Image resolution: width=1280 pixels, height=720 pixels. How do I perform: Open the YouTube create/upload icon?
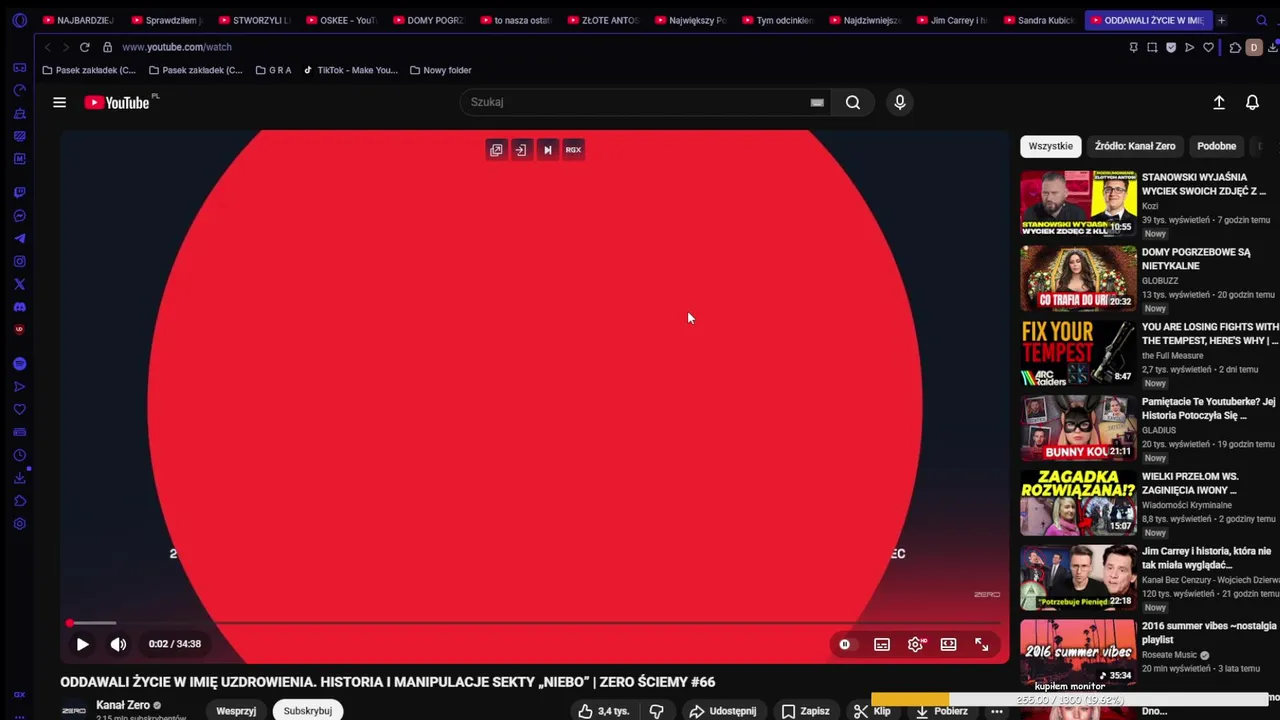click(x=1219, y=102)
